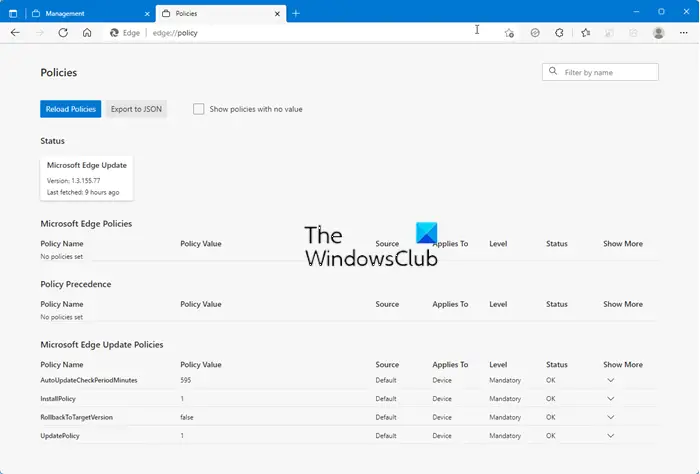Close the Policies tab
This screenshot has width=700, height=474.
(277, 14)
